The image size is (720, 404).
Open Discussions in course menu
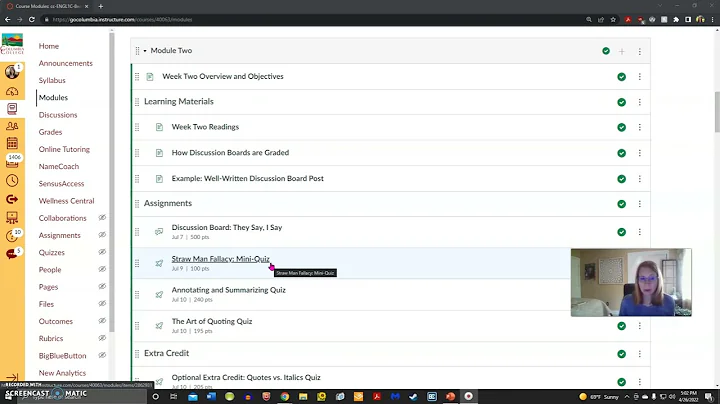tap(58, 115)
